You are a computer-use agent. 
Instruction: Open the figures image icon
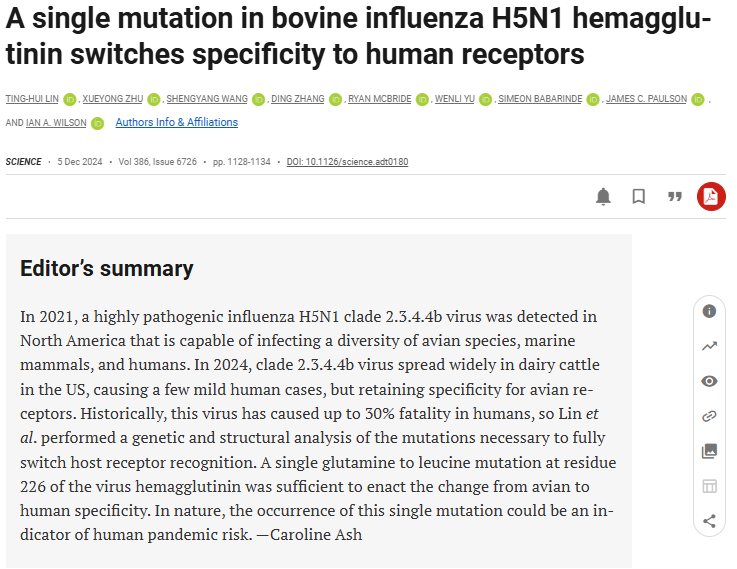click(x=709, y=451)
